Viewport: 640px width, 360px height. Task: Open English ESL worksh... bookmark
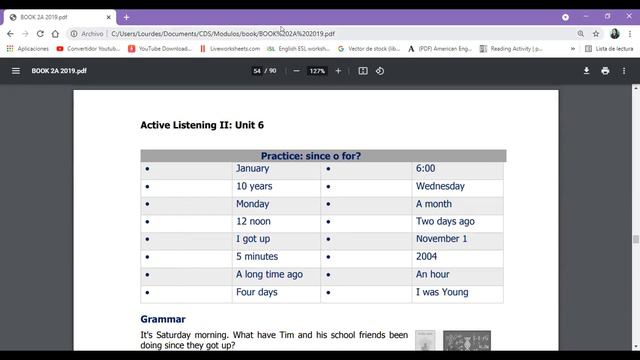(298, 49)
